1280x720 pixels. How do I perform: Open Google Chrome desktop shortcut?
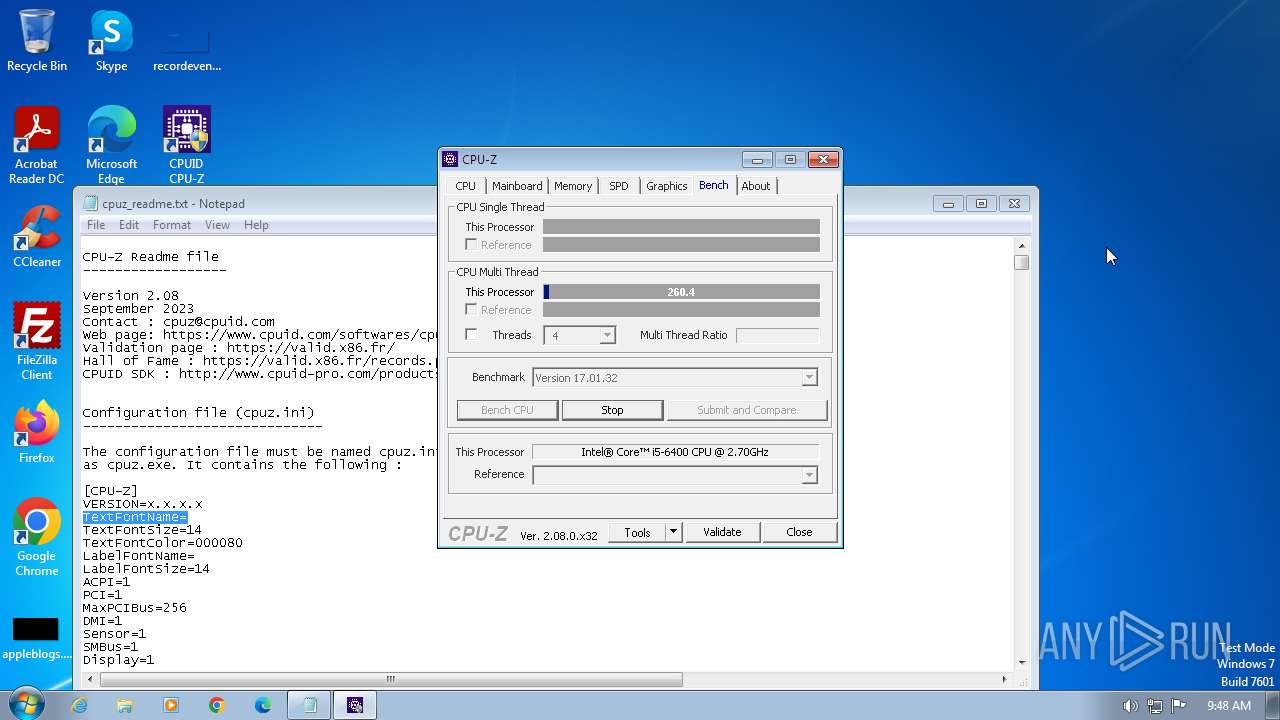[37, 538]
